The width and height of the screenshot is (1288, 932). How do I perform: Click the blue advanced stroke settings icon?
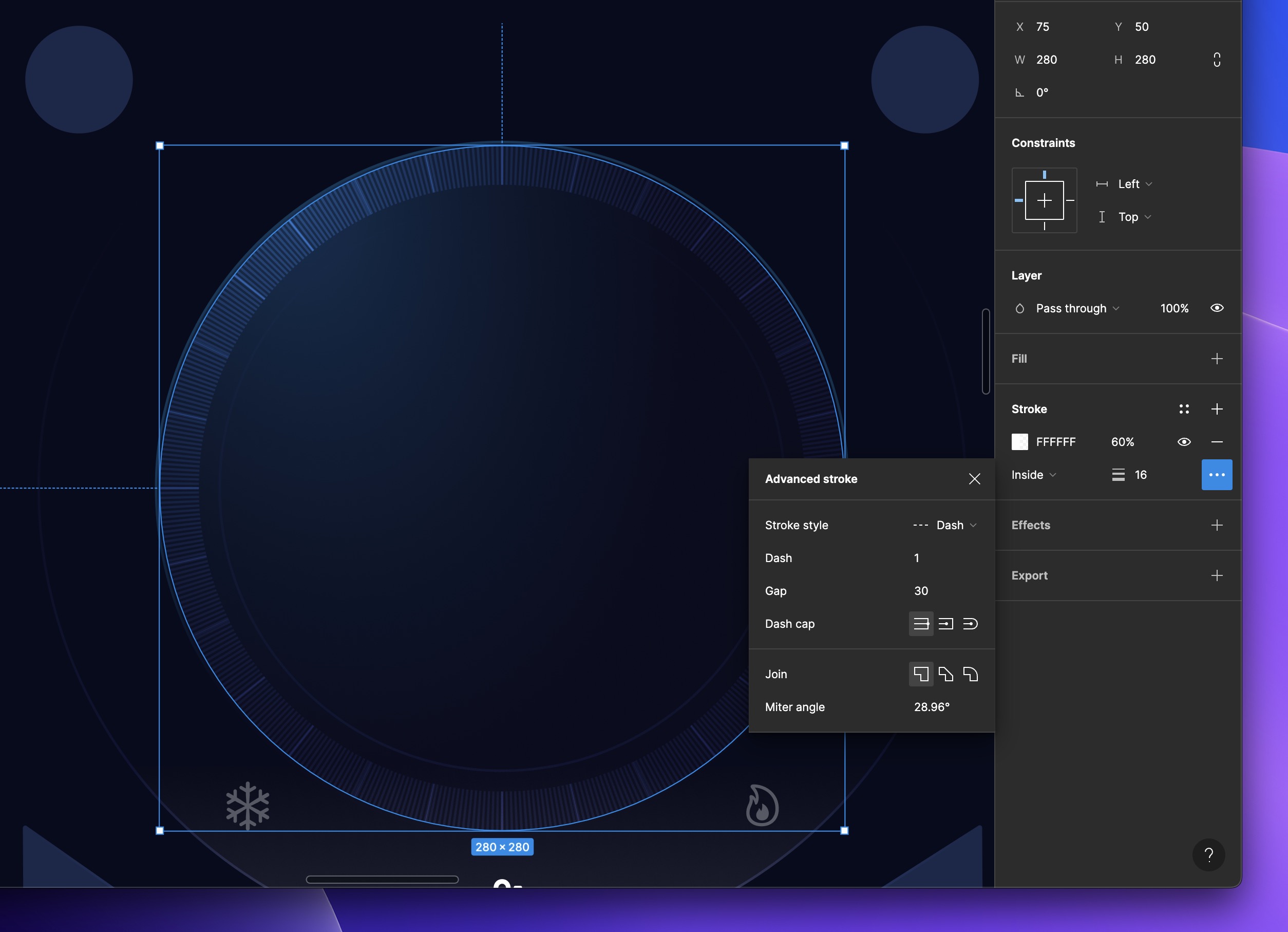tap(1217, 475)
